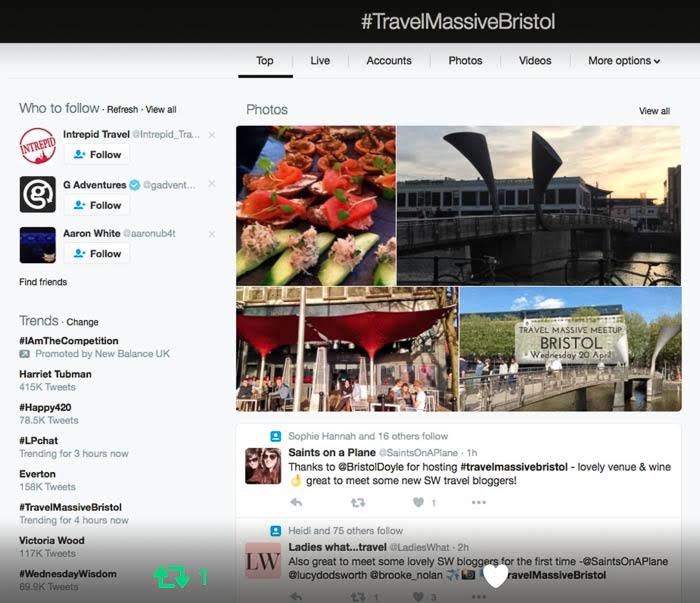Click Heidi and 75 others follow
Image resolution: width=700 pixels, height=603 pixels.
(x=346, y=531)
